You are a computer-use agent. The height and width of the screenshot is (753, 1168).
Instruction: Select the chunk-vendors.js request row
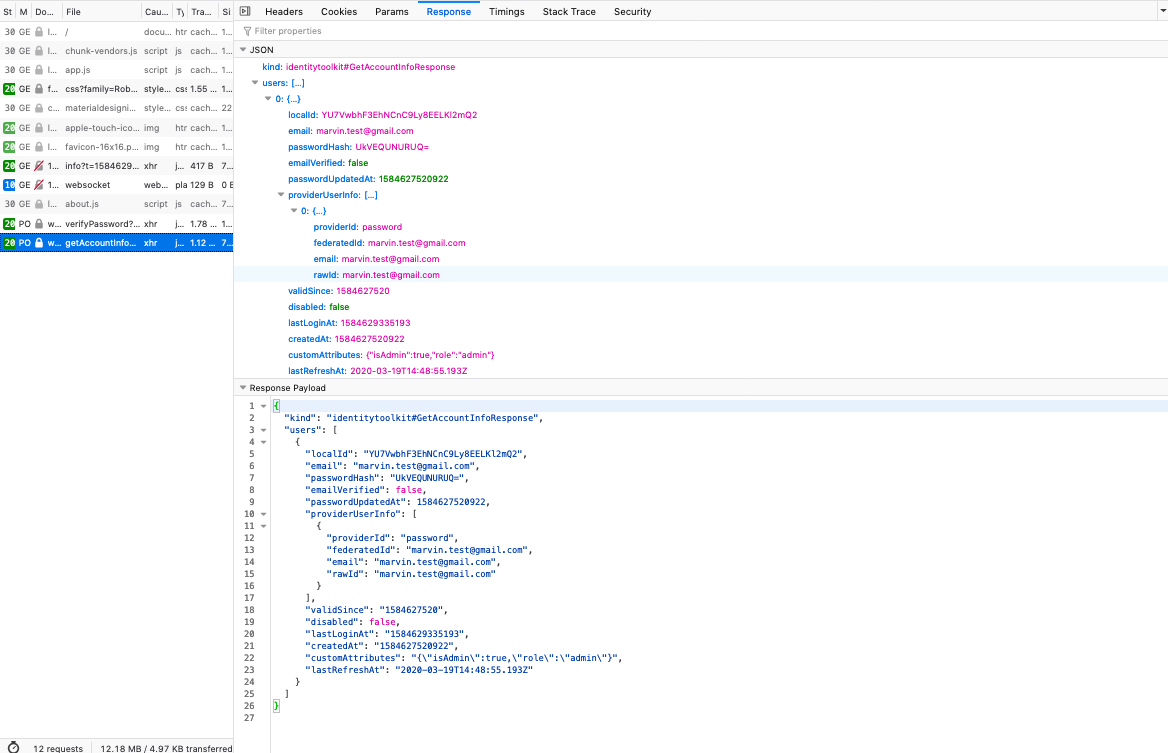click(x=100, y=50)
